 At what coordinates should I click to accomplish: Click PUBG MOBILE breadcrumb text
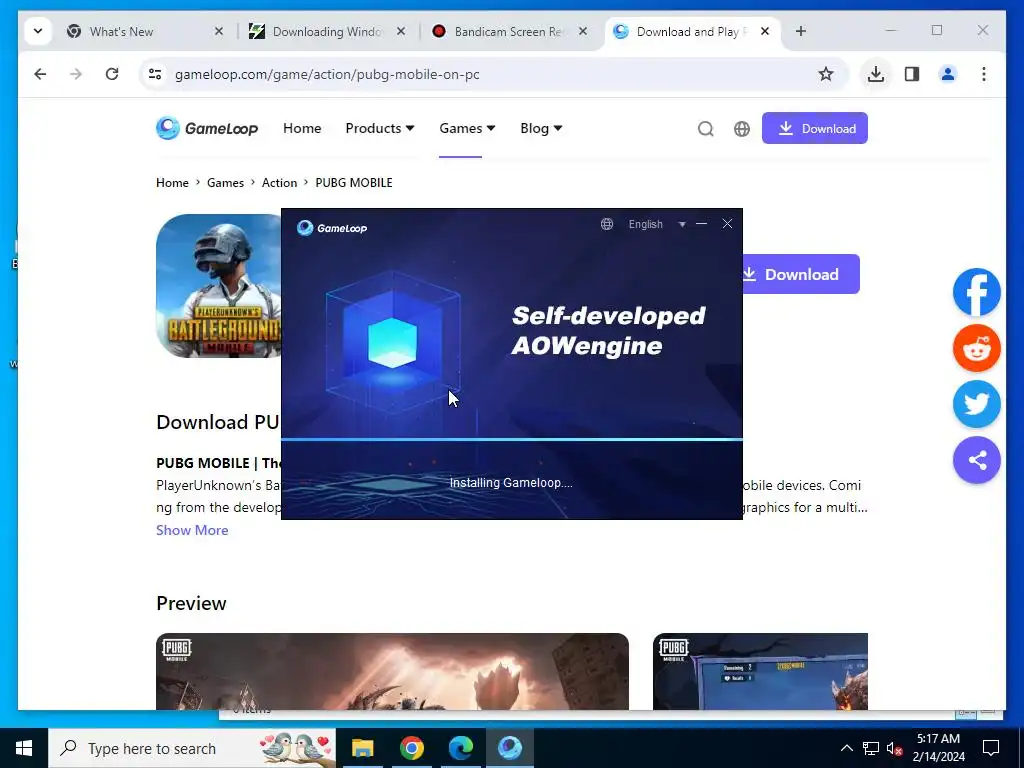coord(354,183)
